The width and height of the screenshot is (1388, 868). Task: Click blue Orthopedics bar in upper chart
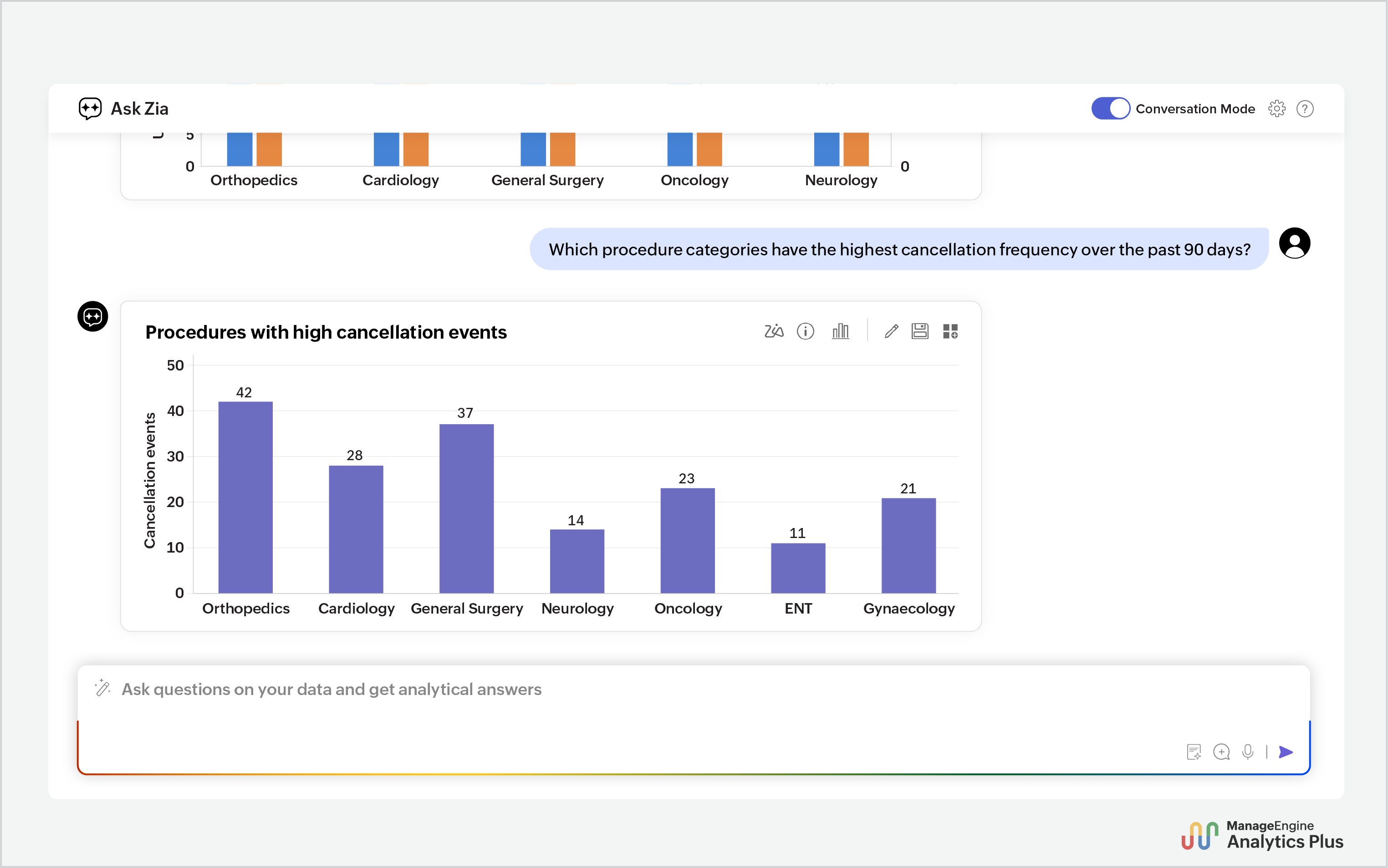[240, 149]
